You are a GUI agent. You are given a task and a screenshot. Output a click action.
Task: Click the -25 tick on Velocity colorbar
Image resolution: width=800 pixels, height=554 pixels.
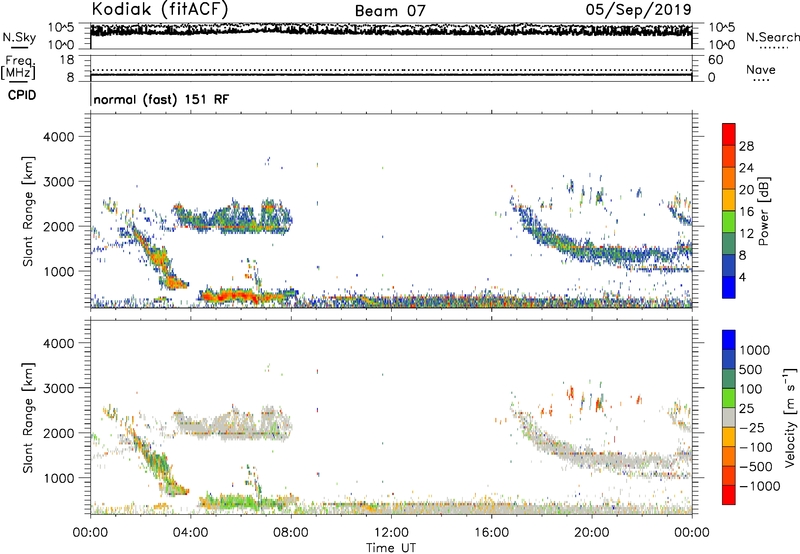752,428
